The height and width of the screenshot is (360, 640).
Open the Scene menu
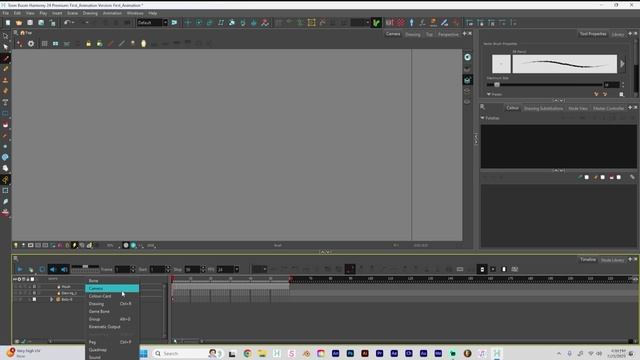[x=73, y=13]
